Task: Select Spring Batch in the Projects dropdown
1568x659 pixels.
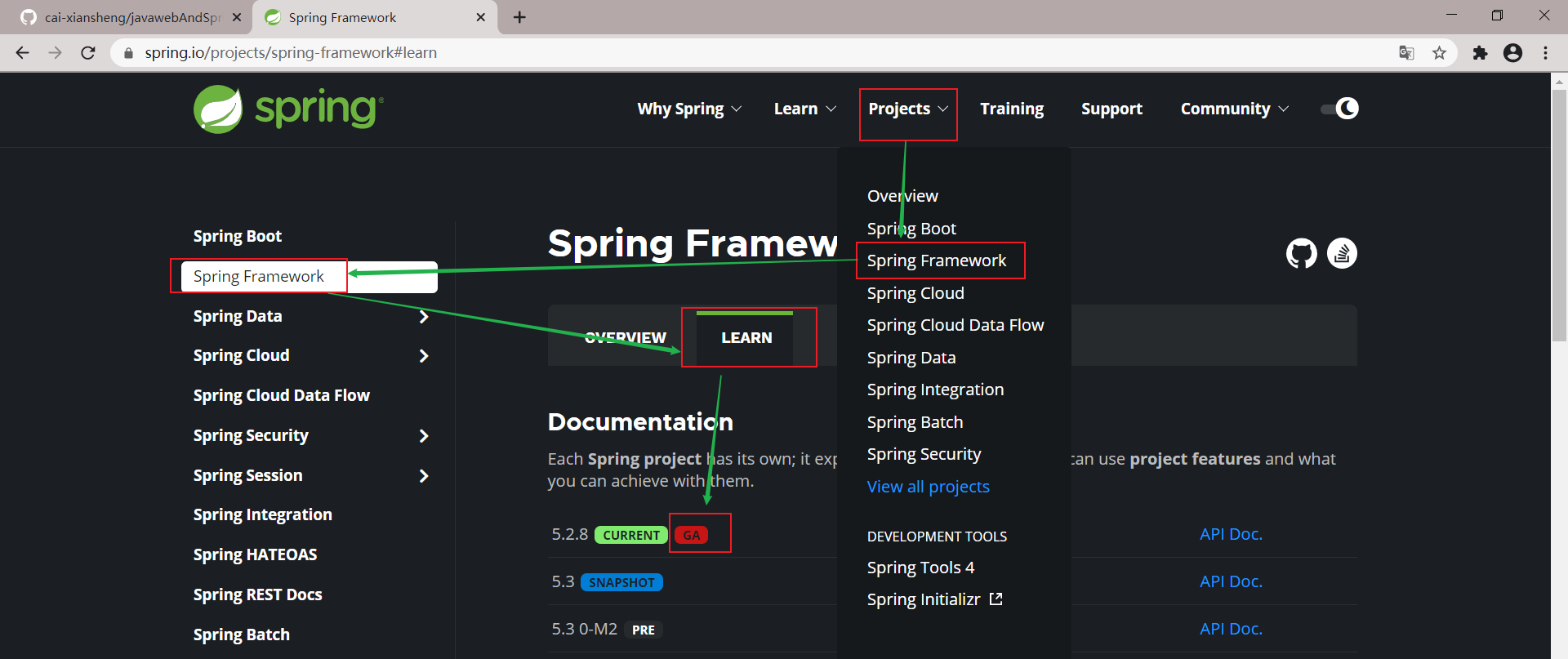Action: click(915, 422)
